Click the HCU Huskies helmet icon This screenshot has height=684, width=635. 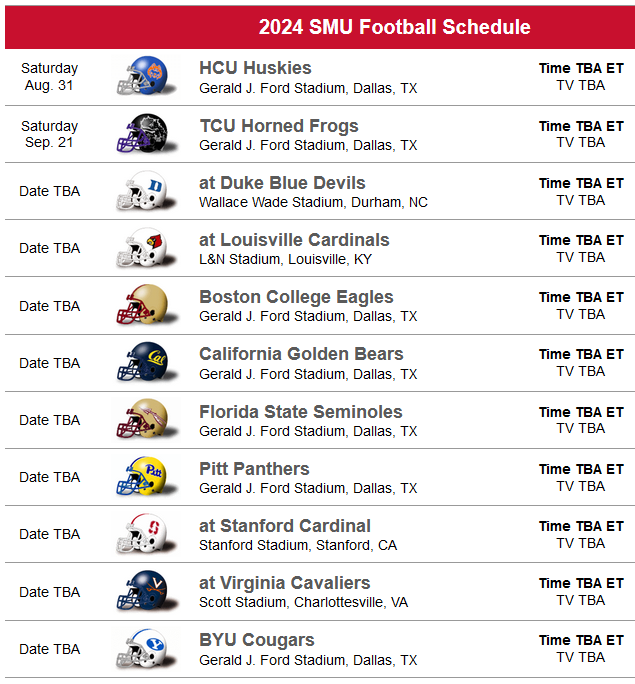[x=146, y=76]
